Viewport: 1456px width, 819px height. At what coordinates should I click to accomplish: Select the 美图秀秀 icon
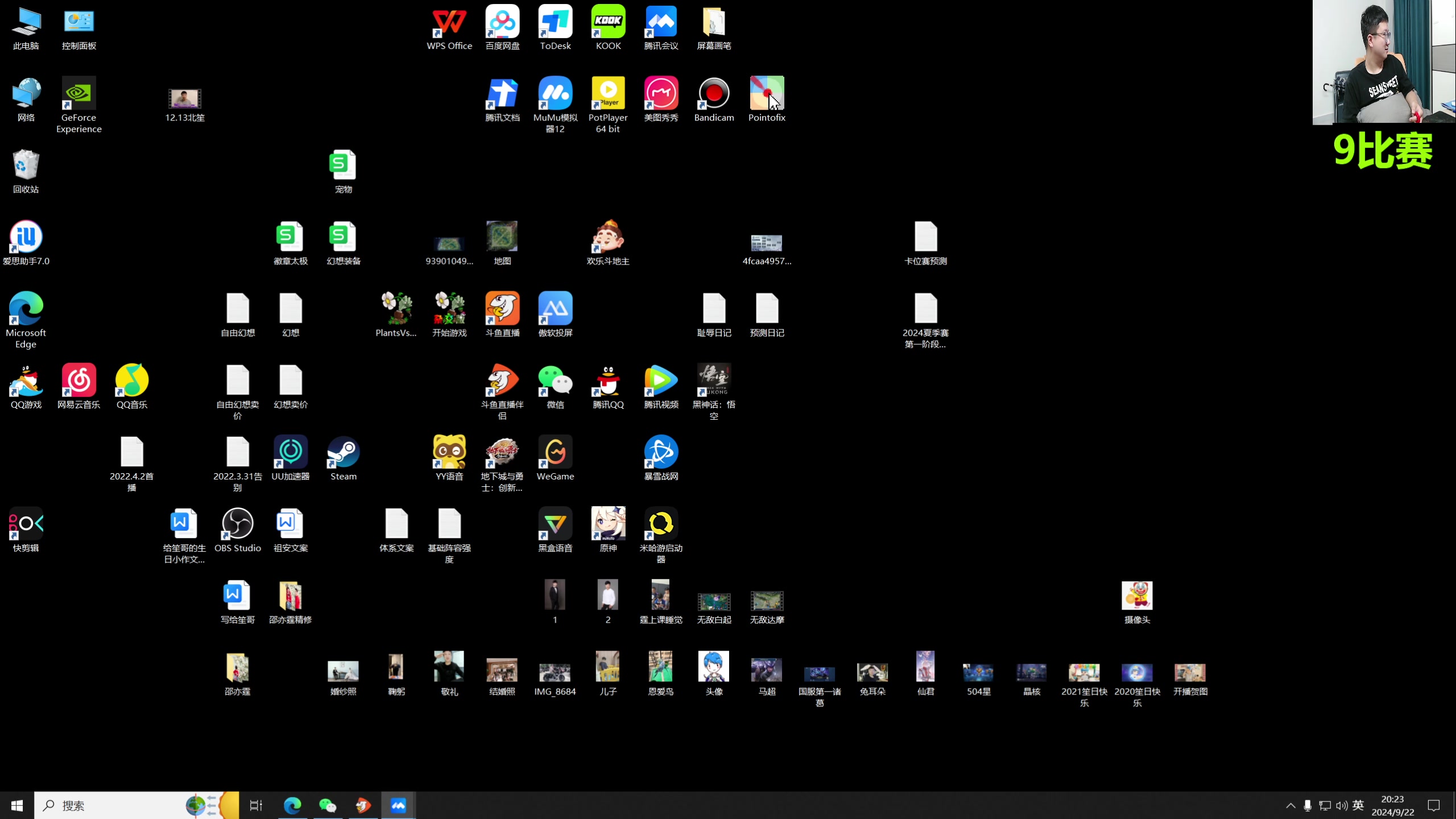[661, 100]
